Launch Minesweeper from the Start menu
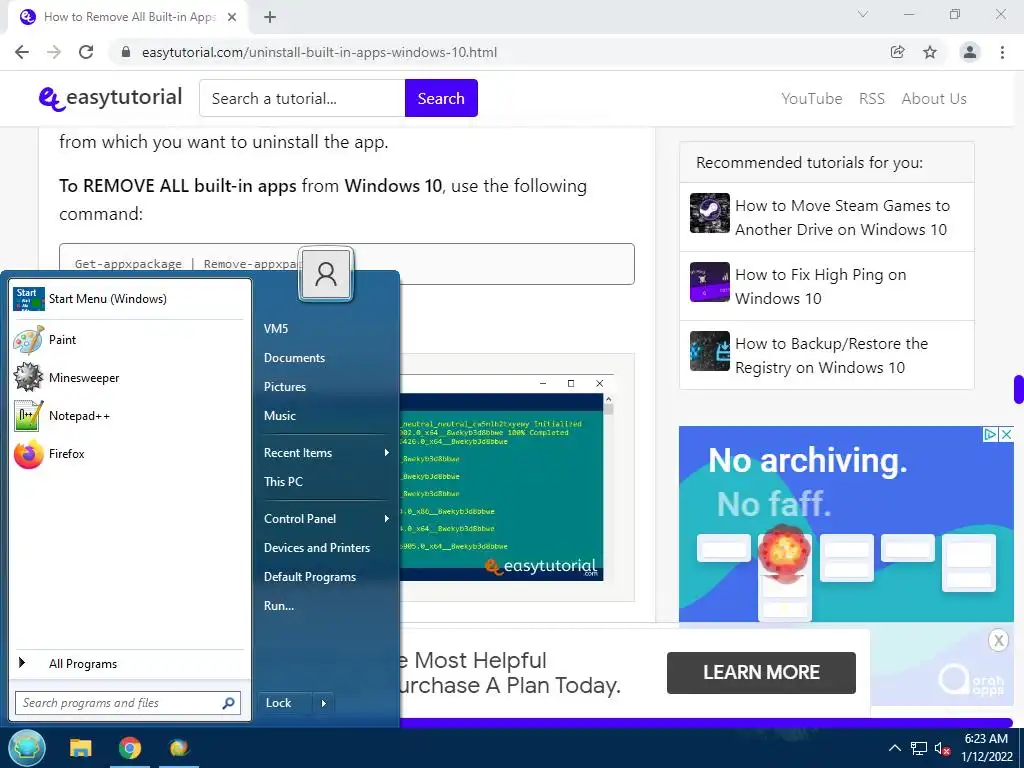The width and height of the screenshot is (1024, 768). [x=129, y=377]
